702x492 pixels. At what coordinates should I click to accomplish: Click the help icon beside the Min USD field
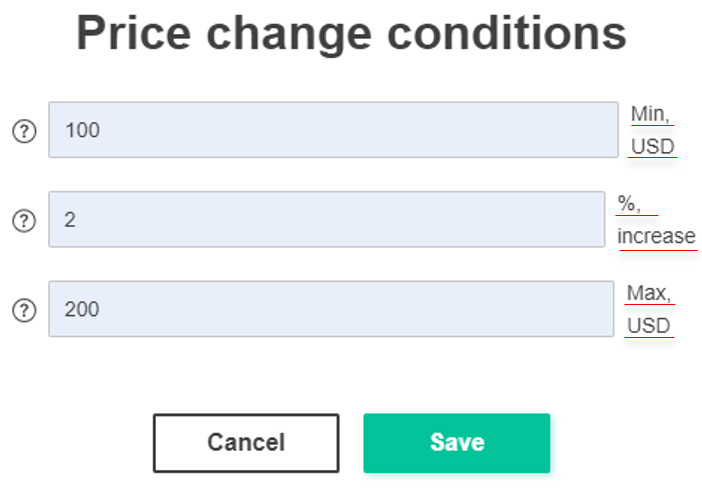coord(24,131)
